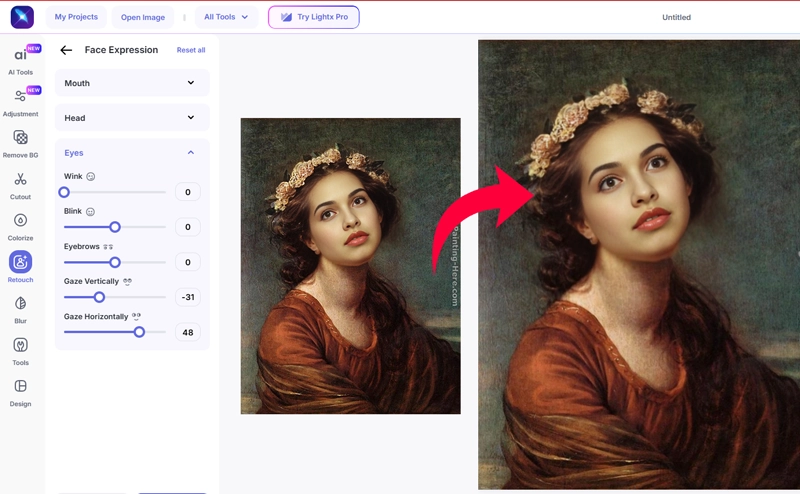800x494 pixels.
Task: Open the Design sidebar icon
Action: (x=20, y=392)
